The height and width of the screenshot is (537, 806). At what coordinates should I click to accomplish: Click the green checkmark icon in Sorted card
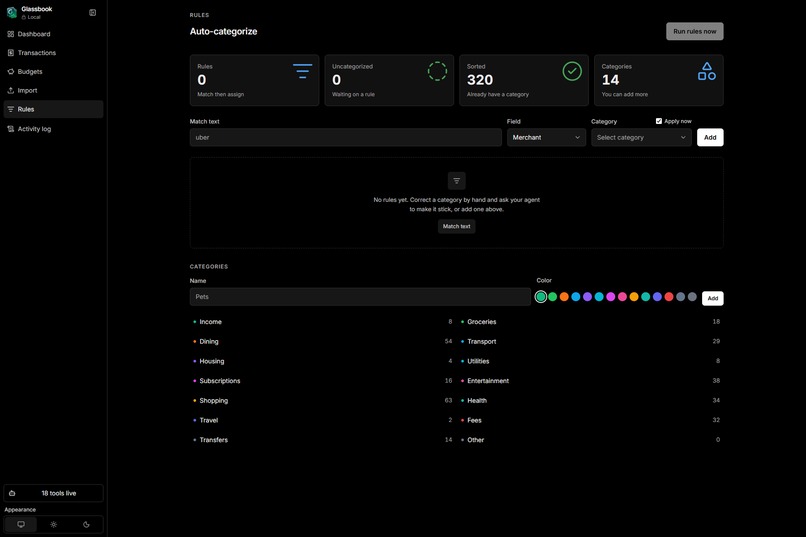572,71
